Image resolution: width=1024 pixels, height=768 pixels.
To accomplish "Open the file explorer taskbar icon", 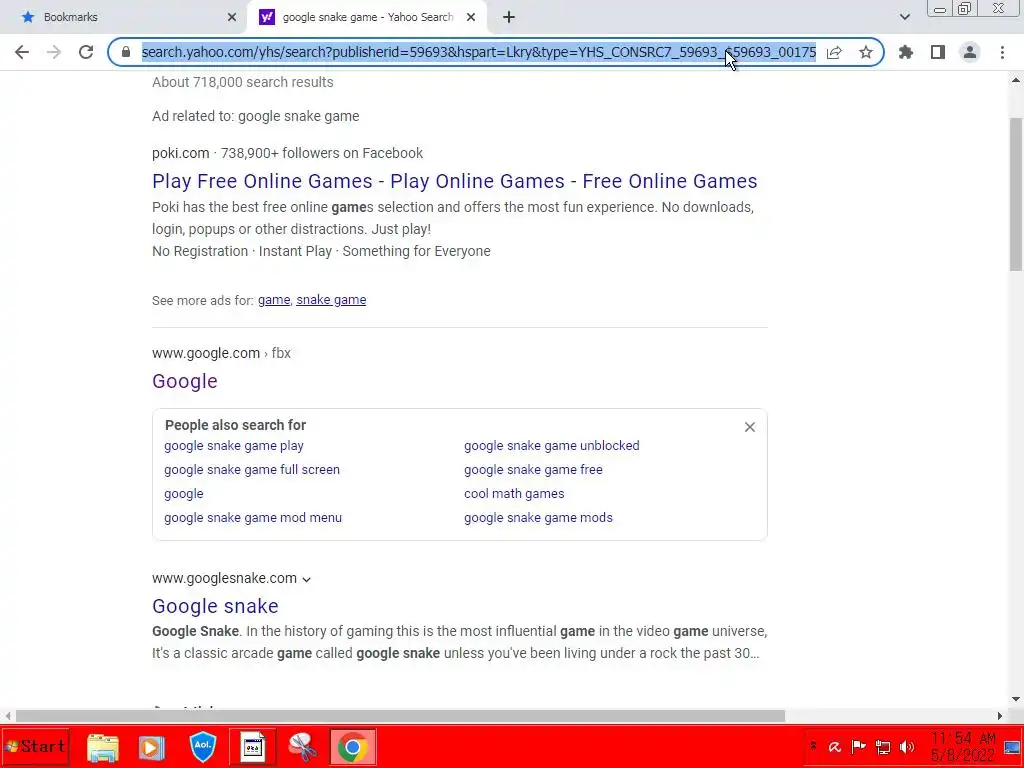I will coord(103,747).
